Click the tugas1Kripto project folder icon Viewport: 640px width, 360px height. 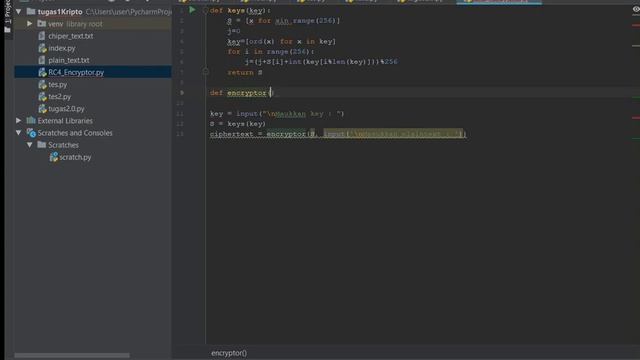tap(31, 11)
